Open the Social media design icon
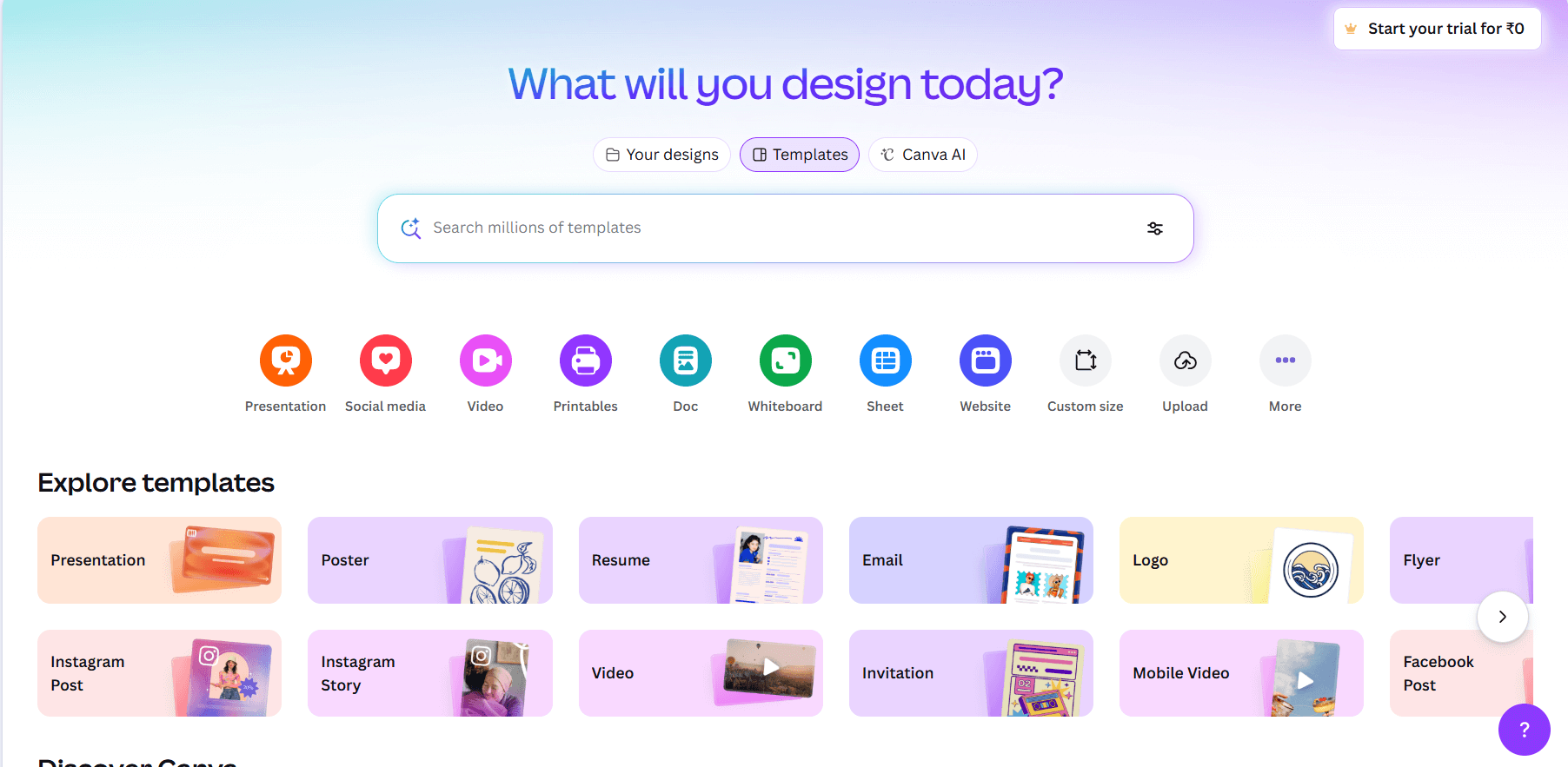 pos(385,360)
